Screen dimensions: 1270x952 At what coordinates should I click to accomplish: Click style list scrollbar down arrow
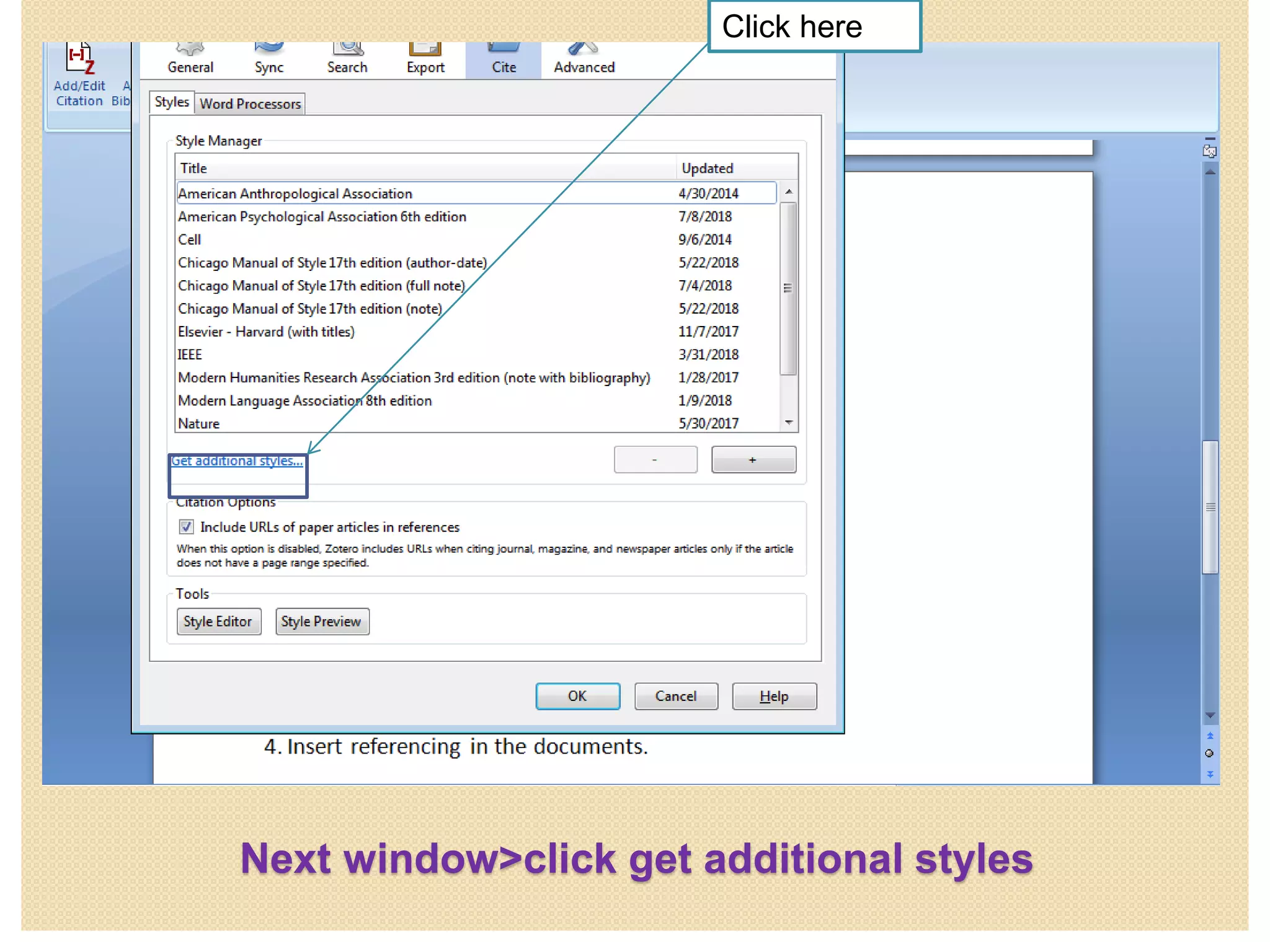click(788, 423)
